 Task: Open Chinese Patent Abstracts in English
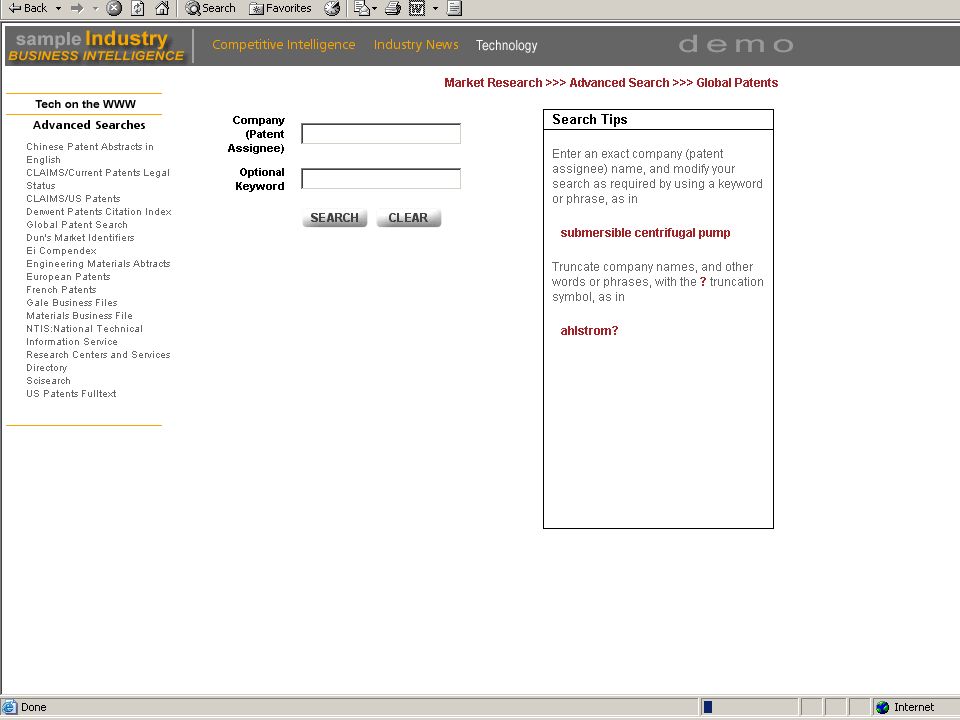(x=89, y=153)
